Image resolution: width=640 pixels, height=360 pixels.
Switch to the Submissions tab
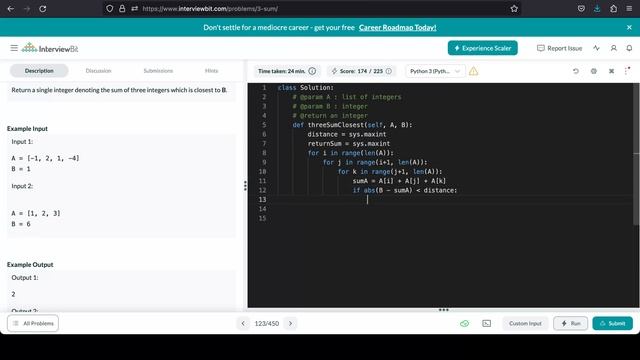click(x=158, y=71)
